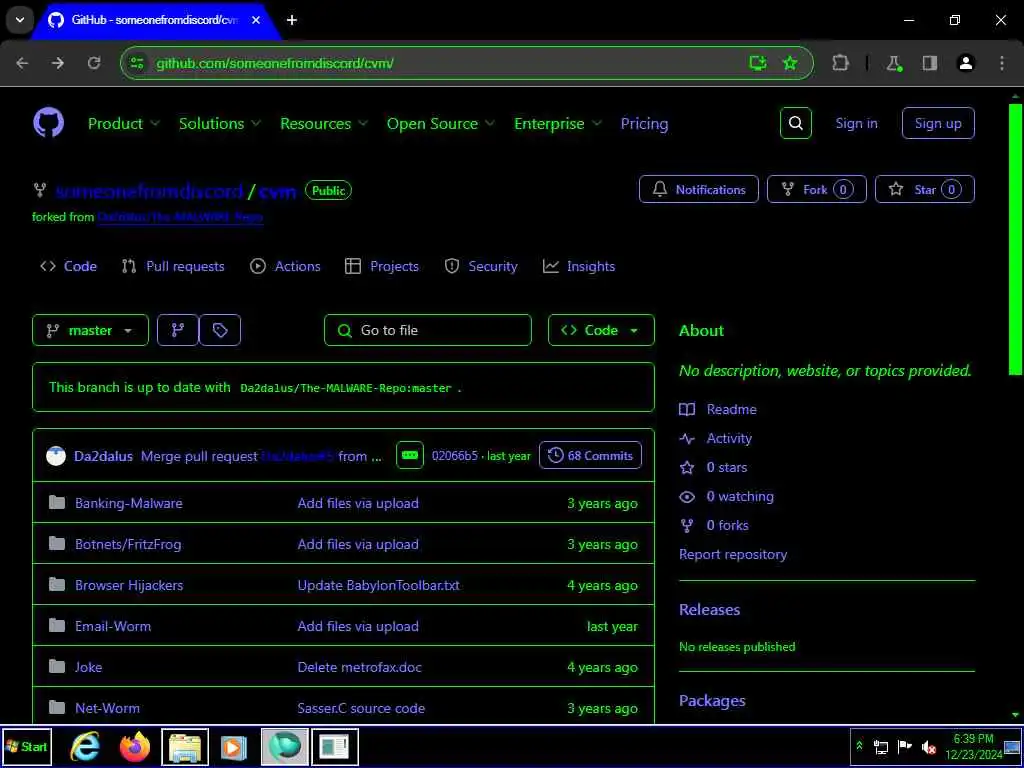Click Report repository link
The image size is (1024, 768).
tap(733, 554)
